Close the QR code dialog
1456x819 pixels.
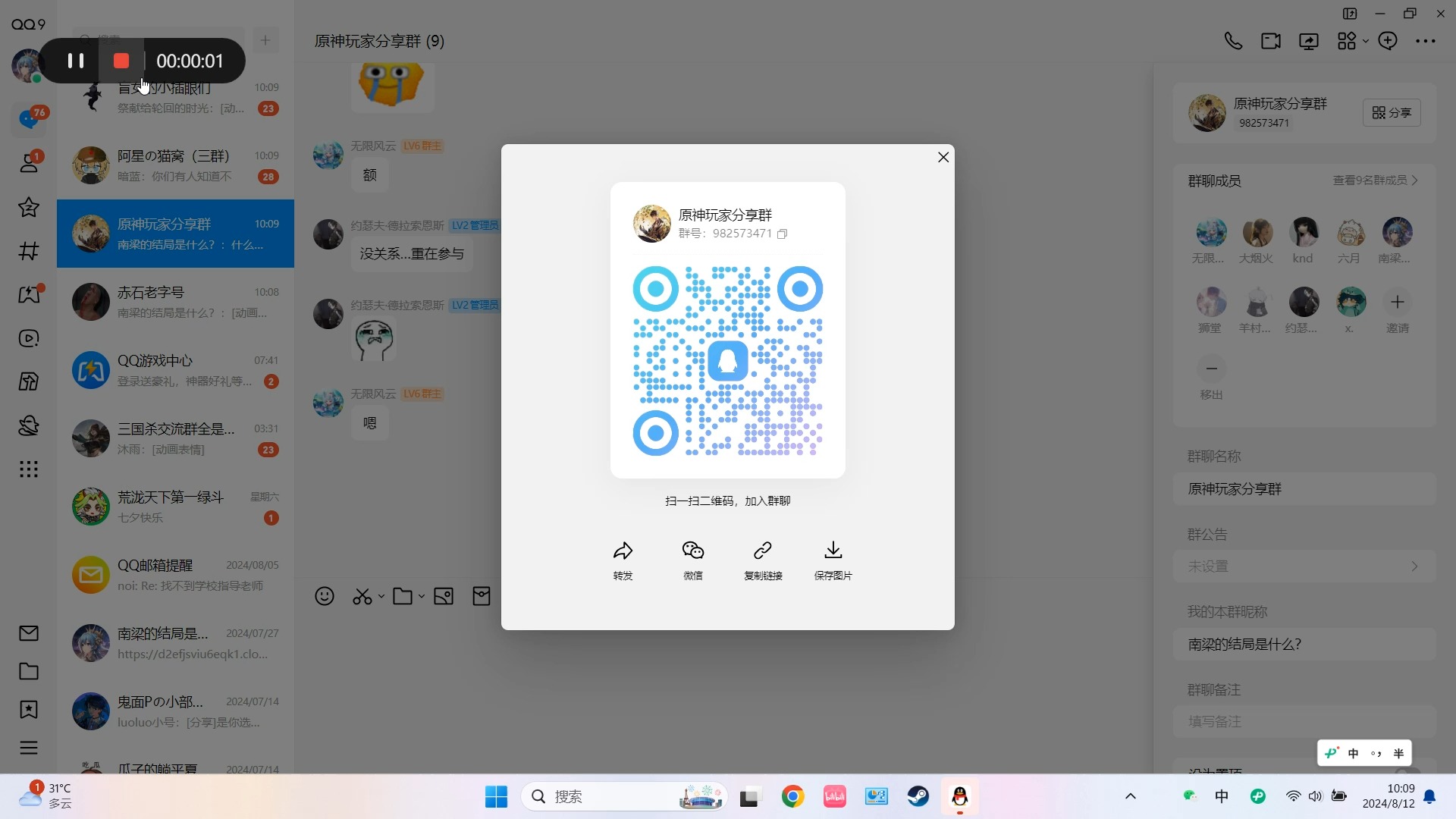tap(943, 157)
